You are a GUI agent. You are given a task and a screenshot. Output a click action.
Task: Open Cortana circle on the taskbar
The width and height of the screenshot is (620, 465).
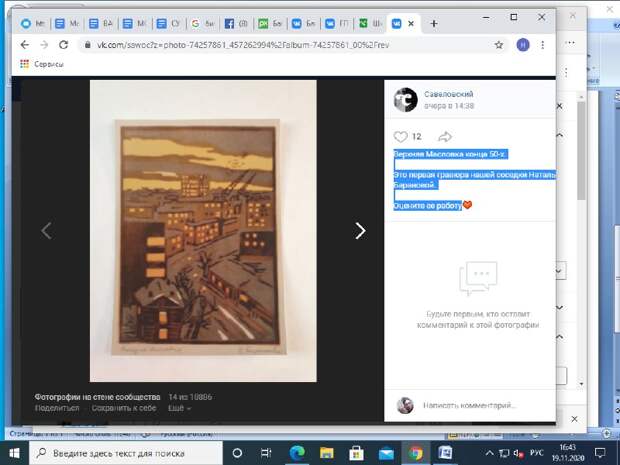coord(237,453)
